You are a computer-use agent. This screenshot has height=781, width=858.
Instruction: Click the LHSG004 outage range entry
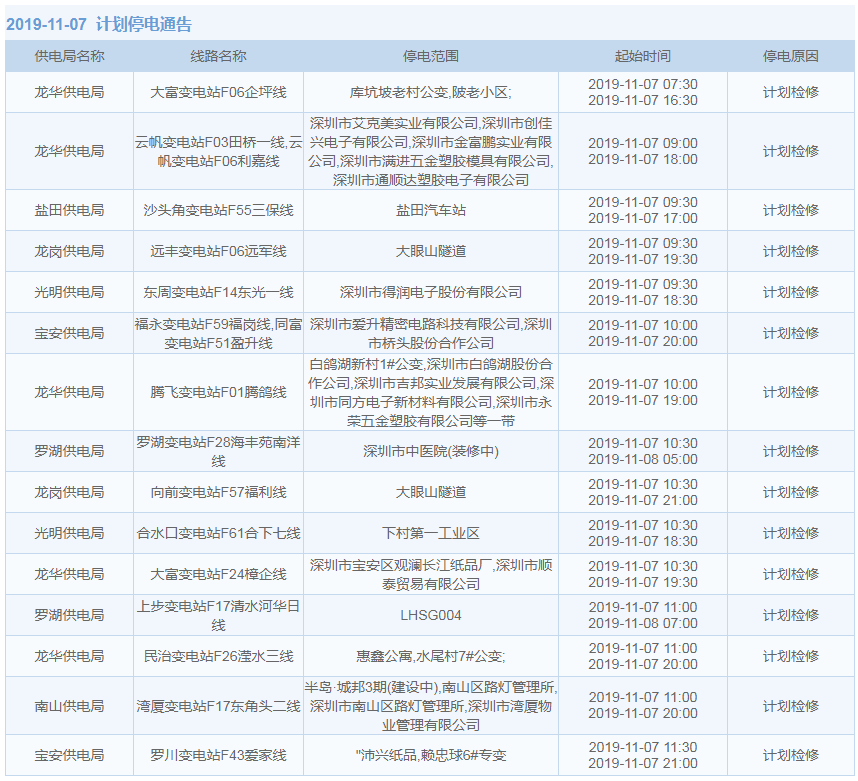430,615
